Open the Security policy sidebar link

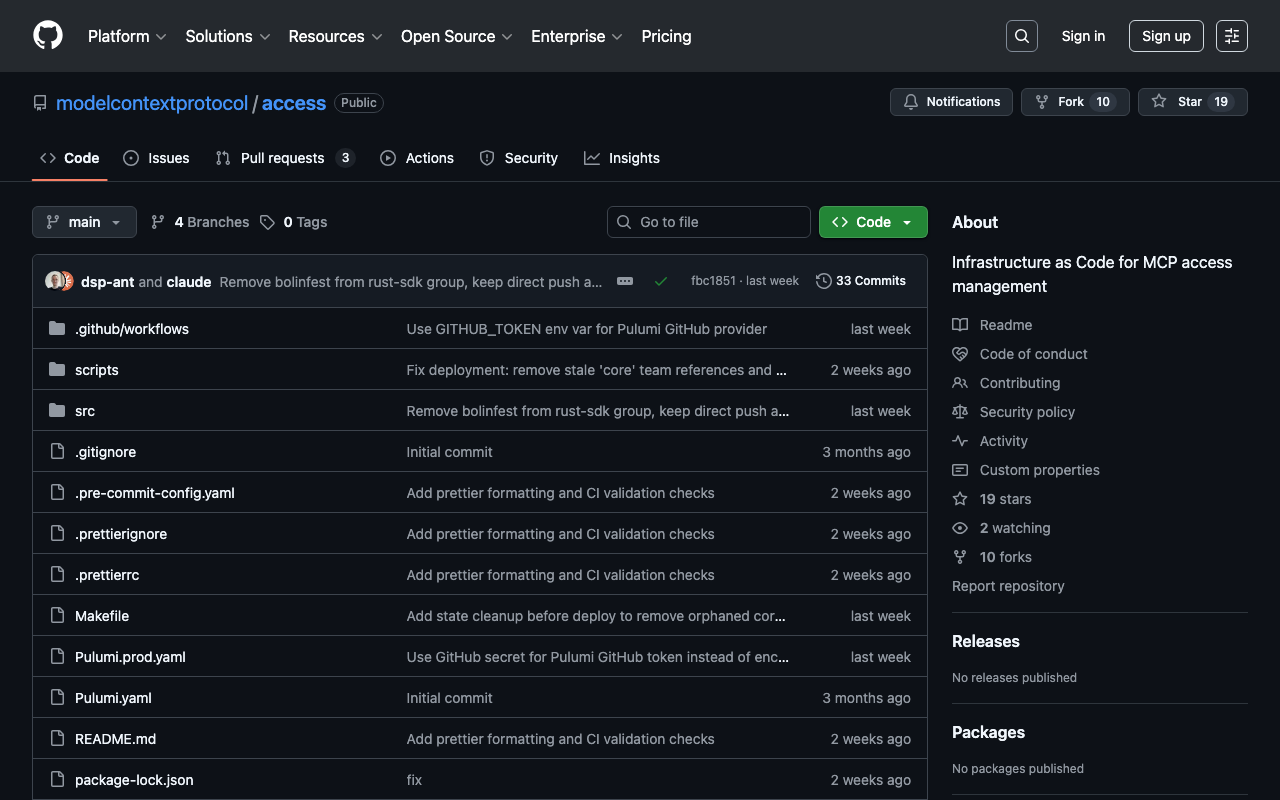tap(1027, 412)
